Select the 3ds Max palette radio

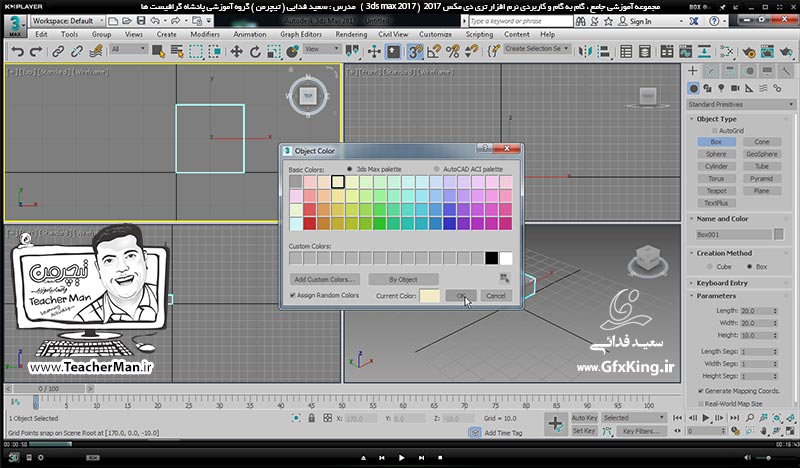point(349,169)
